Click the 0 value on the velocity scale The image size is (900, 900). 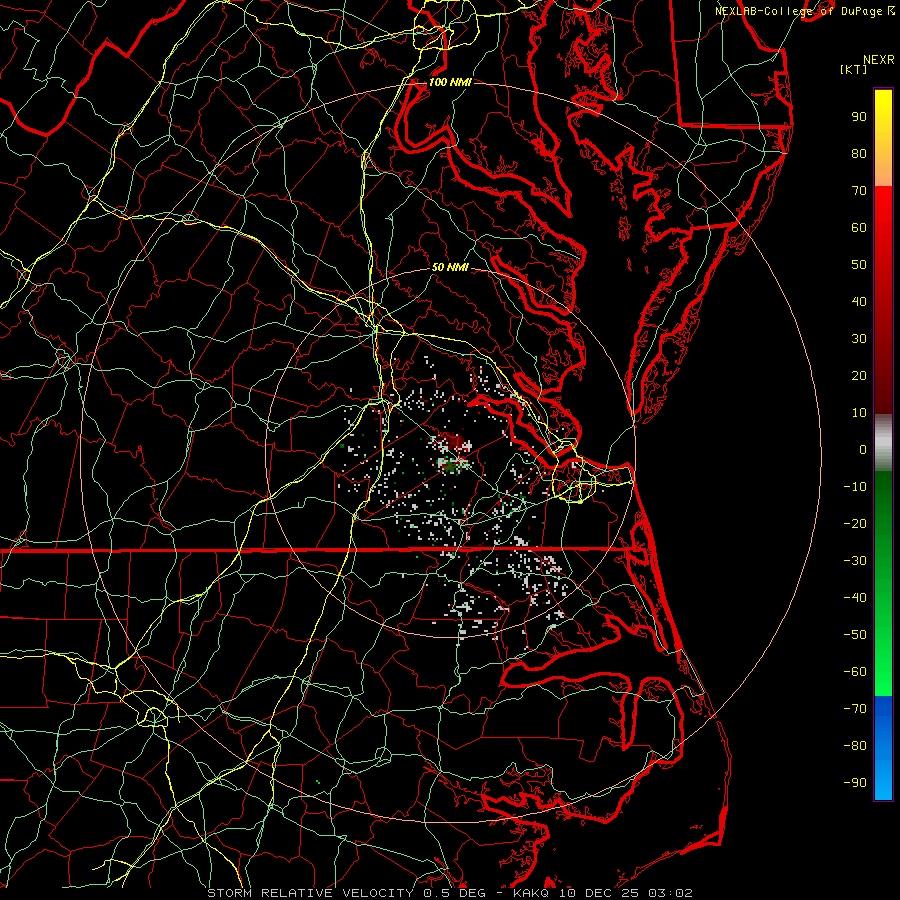coord(863,449)
